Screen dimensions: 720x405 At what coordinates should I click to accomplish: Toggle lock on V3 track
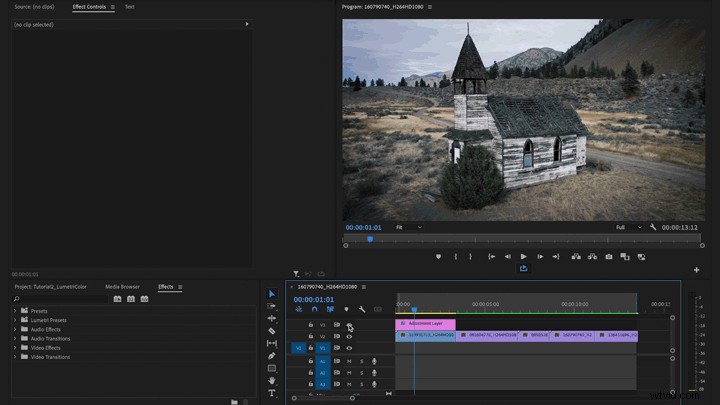[311, 325]
